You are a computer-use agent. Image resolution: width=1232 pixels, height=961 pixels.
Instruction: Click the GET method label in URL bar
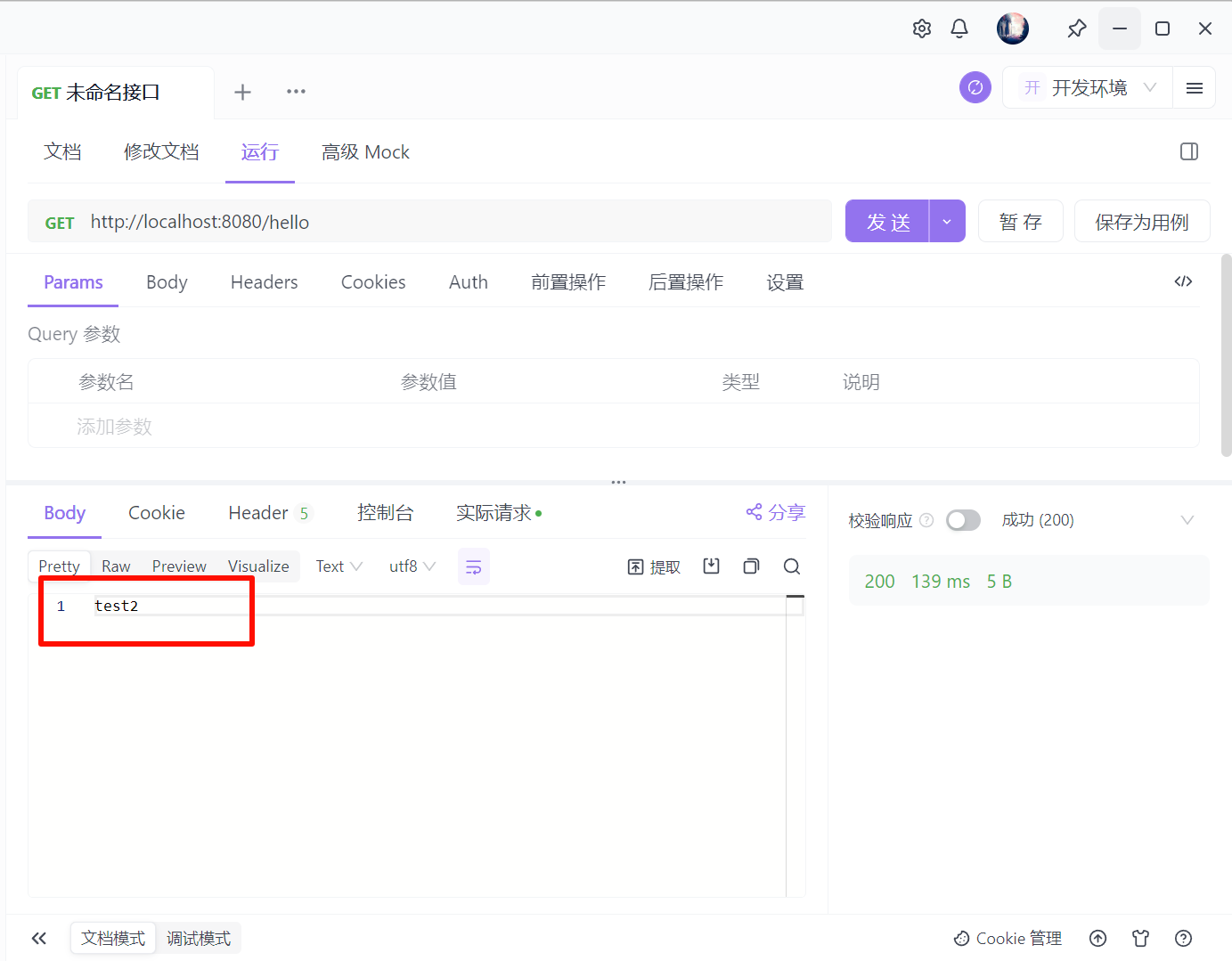click(x=60, y=223)
